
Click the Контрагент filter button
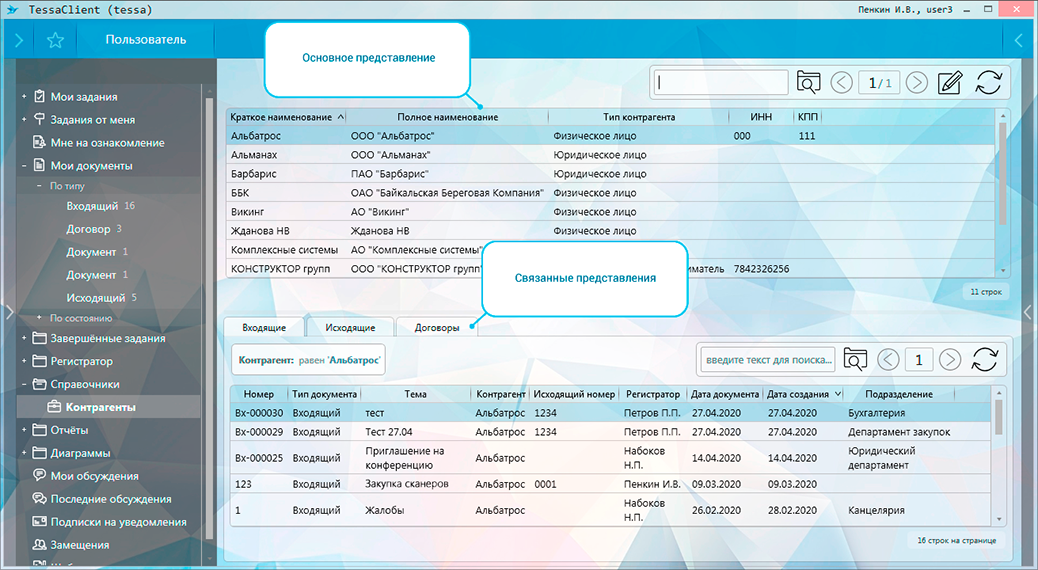coord(308,359)
